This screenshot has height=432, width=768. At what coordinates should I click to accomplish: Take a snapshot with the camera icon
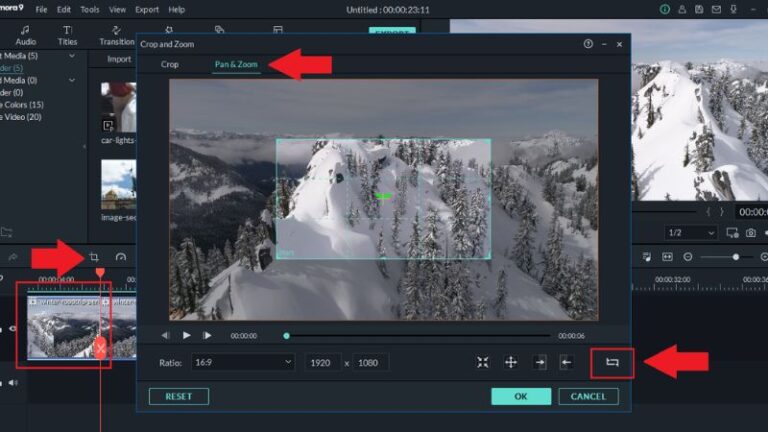750,232
